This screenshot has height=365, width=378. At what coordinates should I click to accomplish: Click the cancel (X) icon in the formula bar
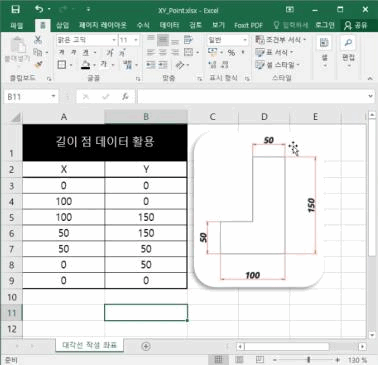[x=86, y=97]
